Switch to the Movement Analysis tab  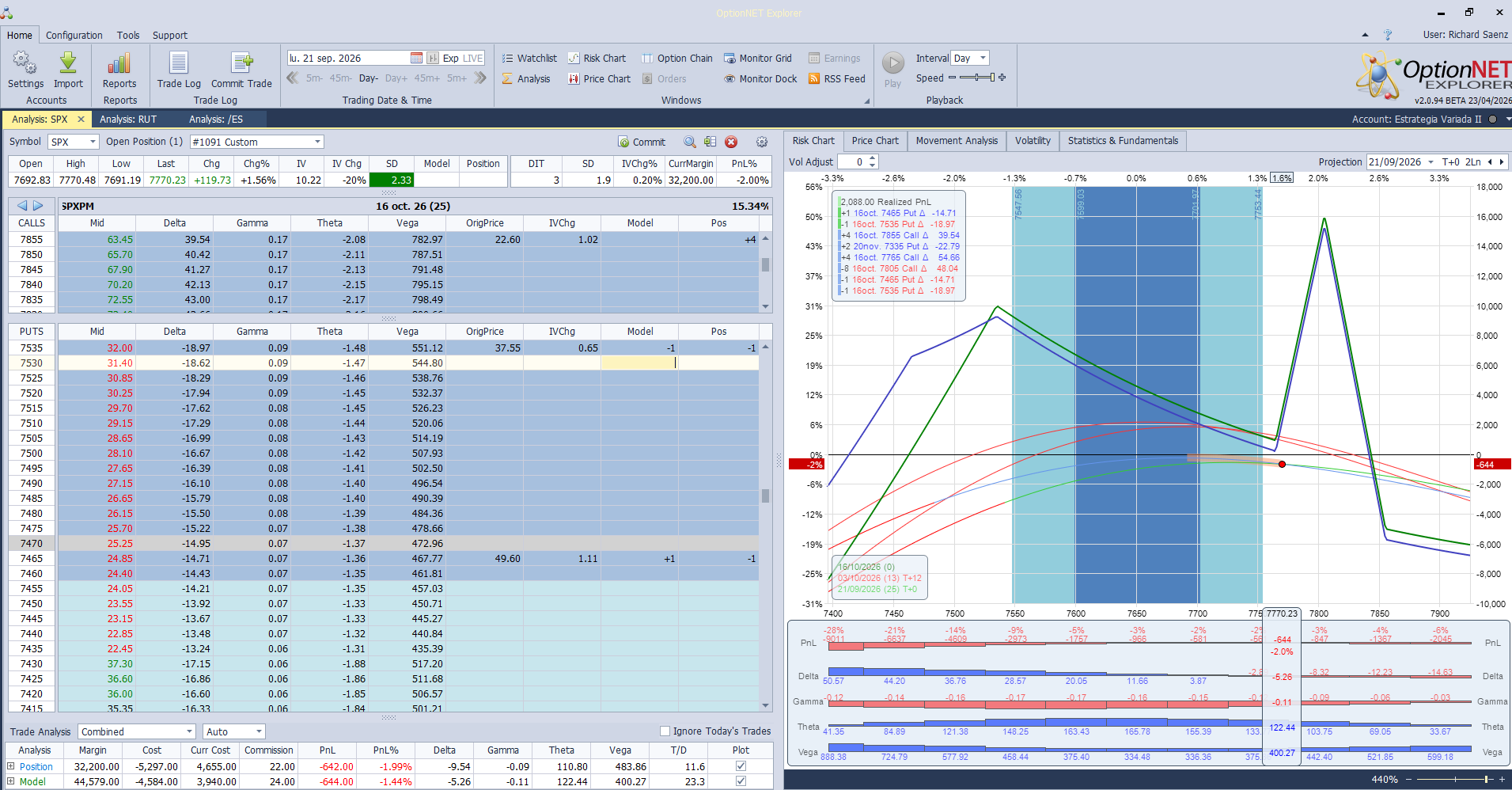(x=957, y=141)
